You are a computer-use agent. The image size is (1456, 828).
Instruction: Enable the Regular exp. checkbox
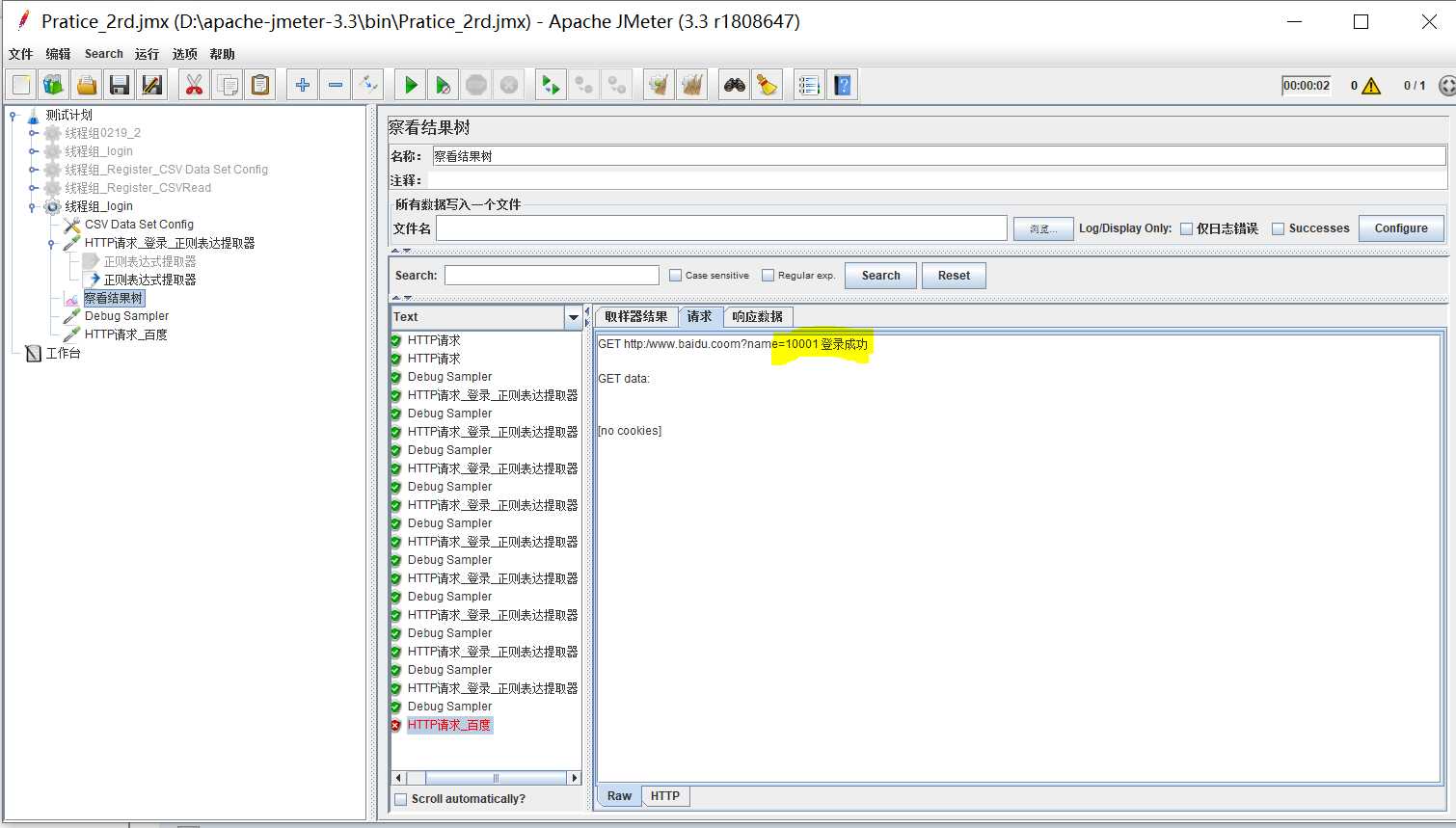coord(768,275)
